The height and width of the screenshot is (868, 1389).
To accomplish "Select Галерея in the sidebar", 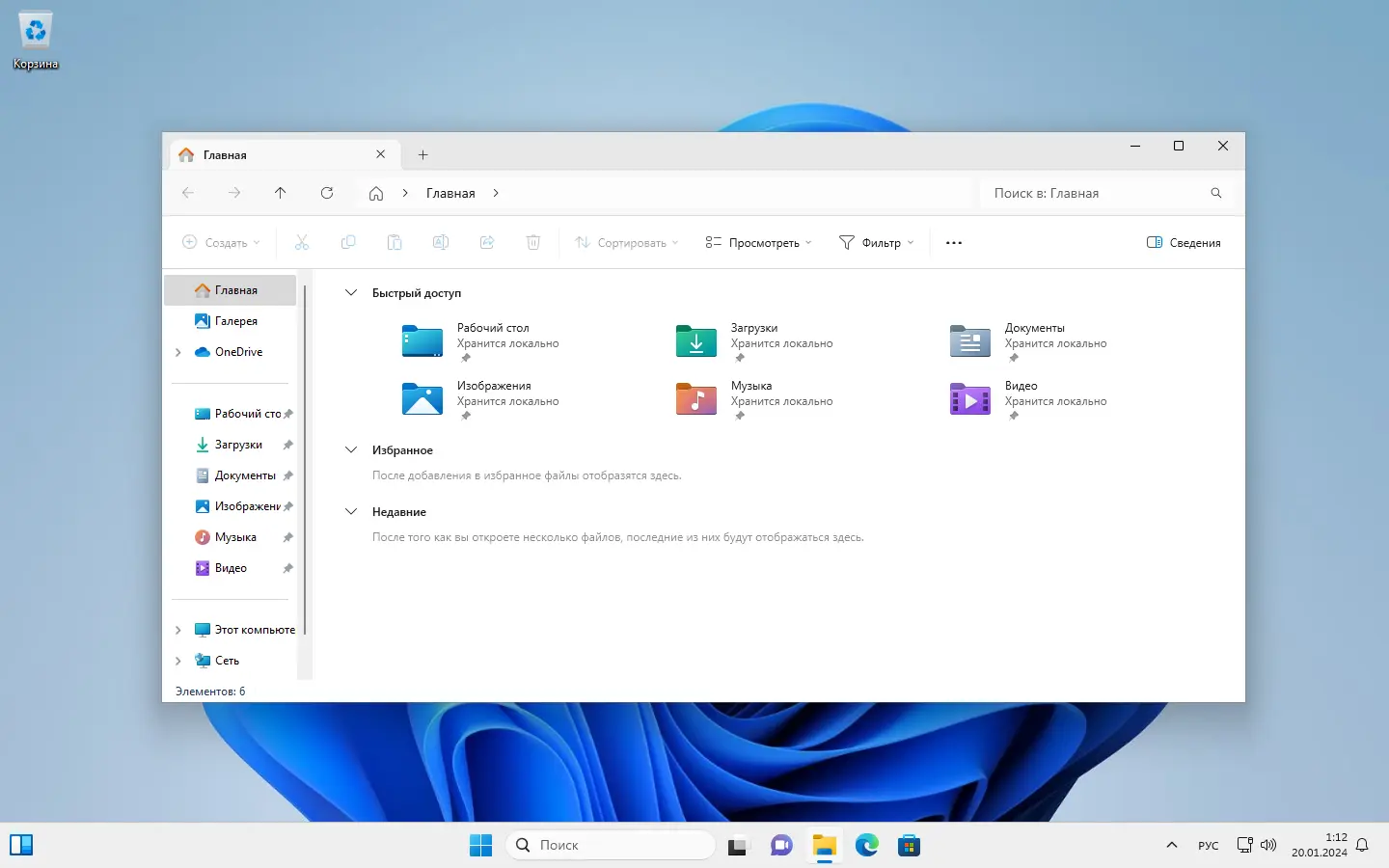I will coord(235,321).
